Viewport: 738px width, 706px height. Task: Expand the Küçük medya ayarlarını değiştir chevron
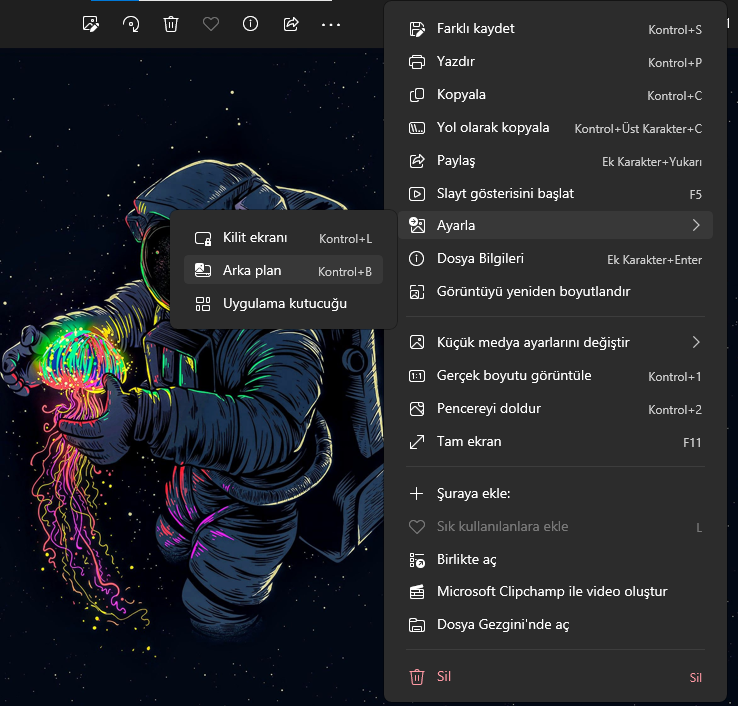(x=696, y=342)
